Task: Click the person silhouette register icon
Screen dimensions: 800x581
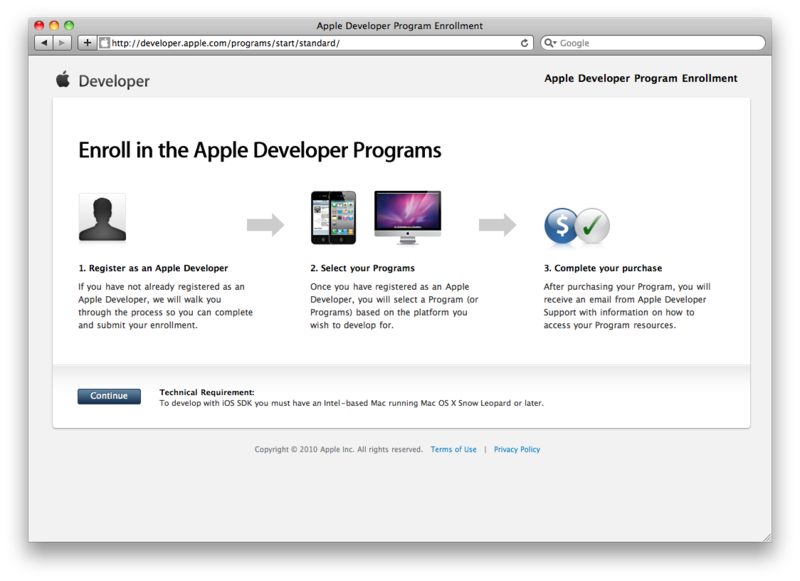Action: tap(102, 217)
